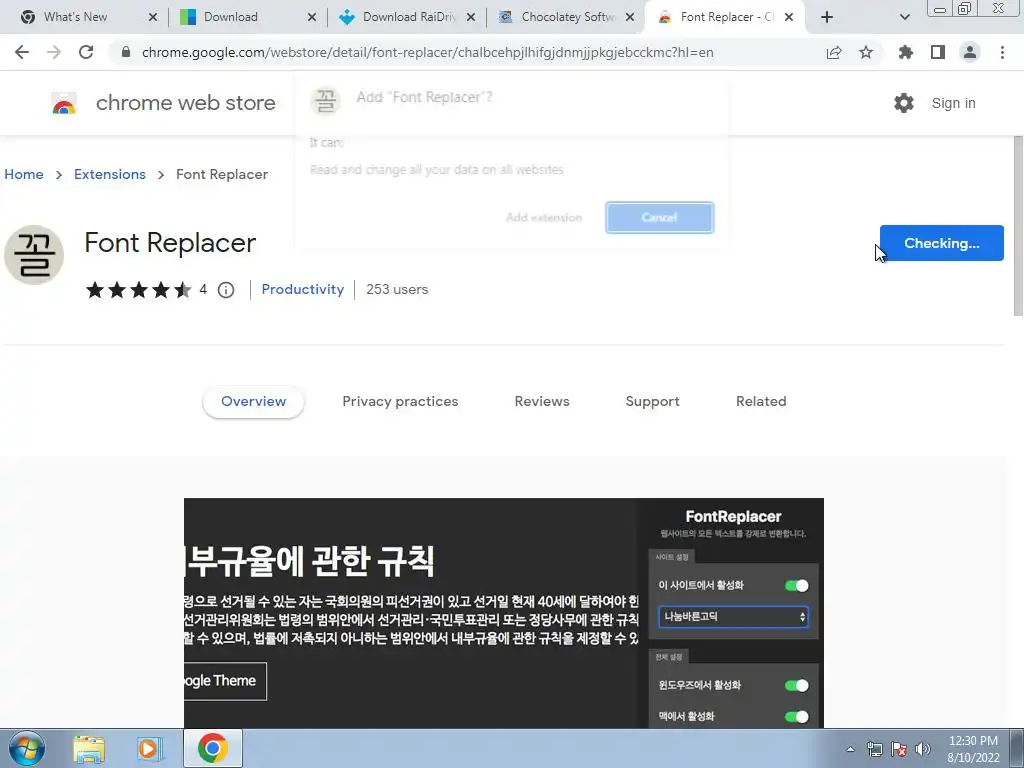1024x768 pixels.
Task: Click the Chrome taskbar icon
Action: pyautogui.click(x=213, y=748)
